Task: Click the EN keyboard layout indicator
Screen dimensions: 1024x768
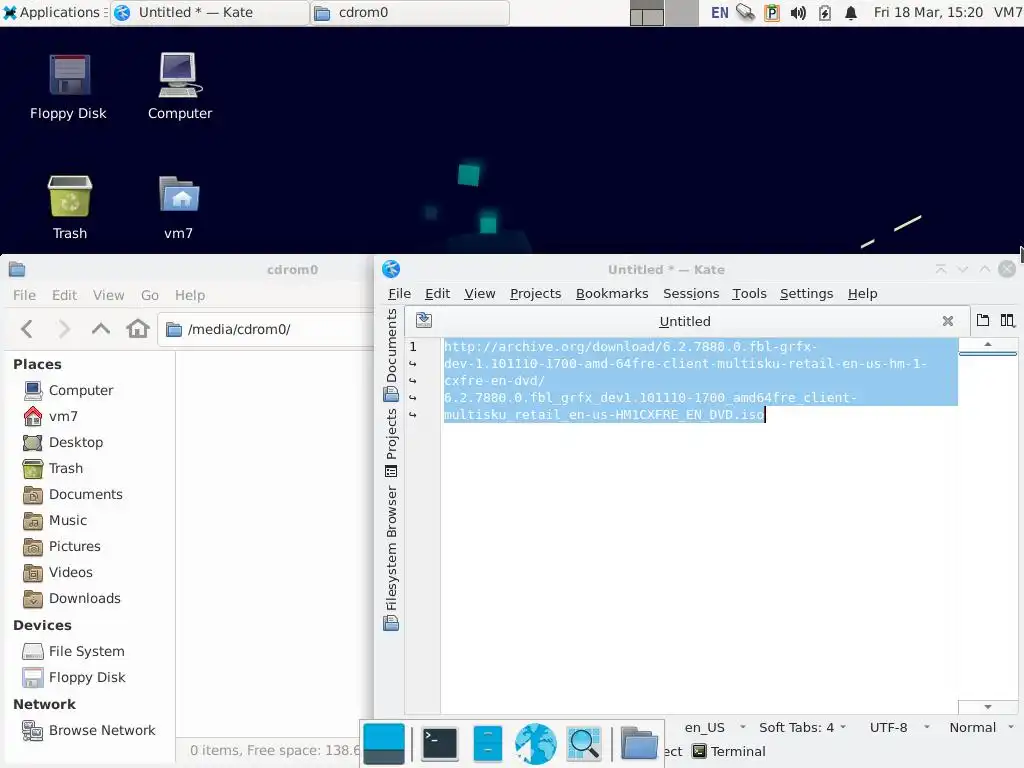Action: (720, 12)
